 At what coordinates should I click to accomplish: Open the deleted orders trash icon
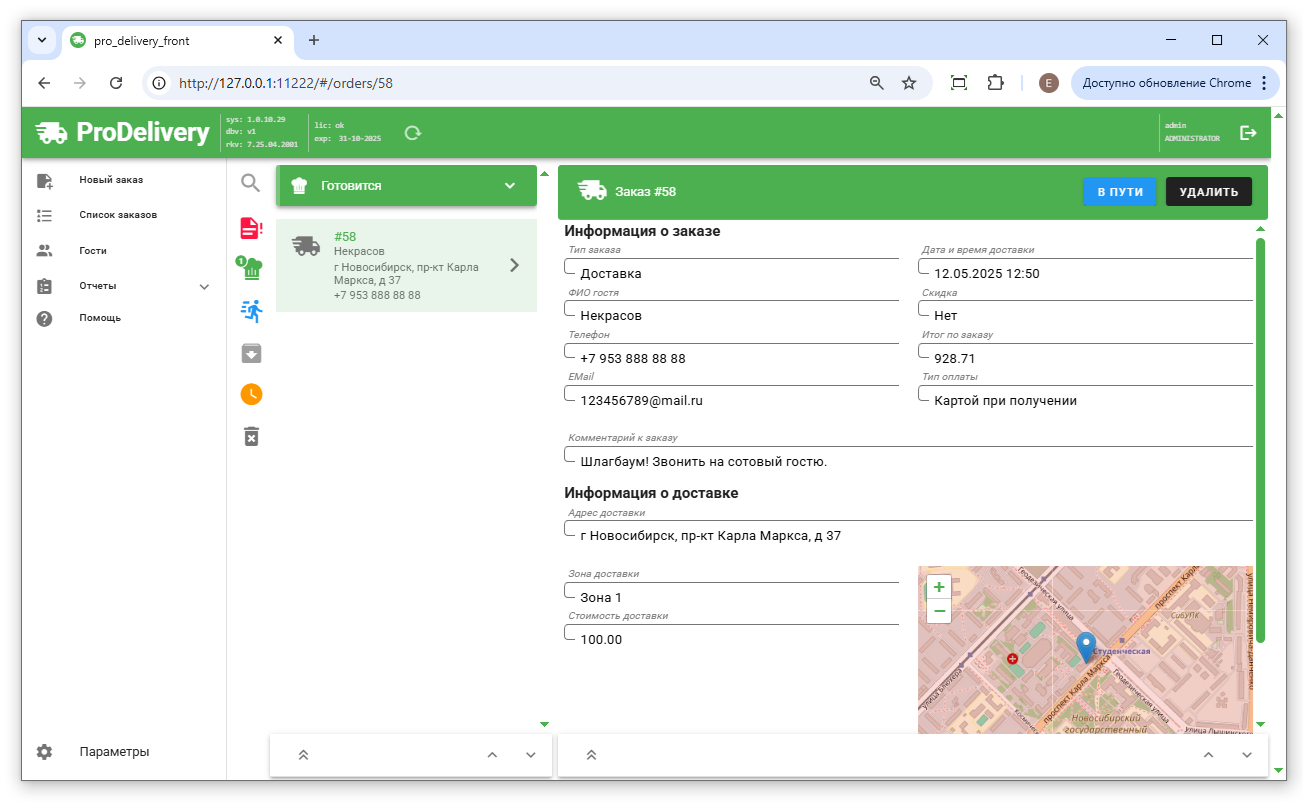point(251,436)
